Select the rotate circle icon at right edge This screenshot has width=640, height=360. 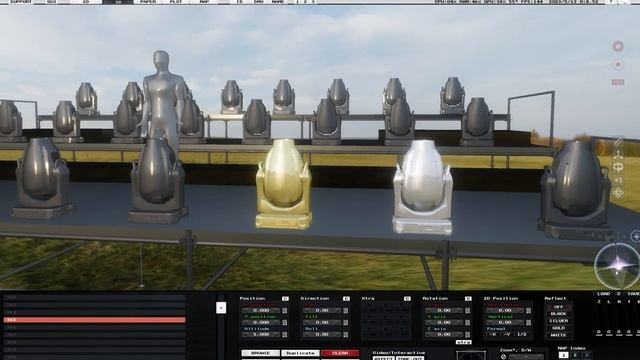pos(619,167)
